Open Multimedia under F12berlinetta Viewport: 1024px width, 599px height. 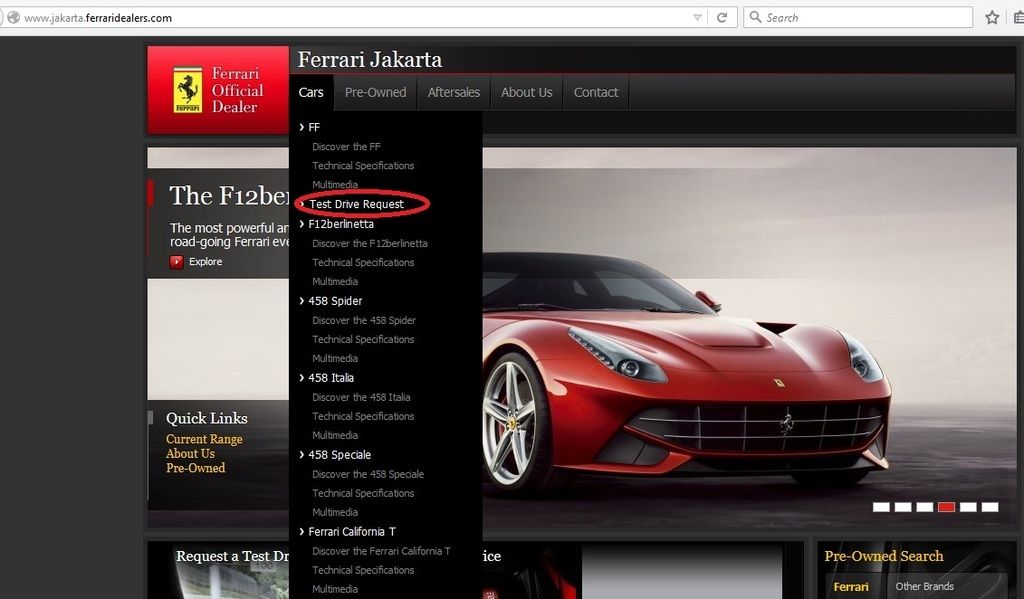335,282
